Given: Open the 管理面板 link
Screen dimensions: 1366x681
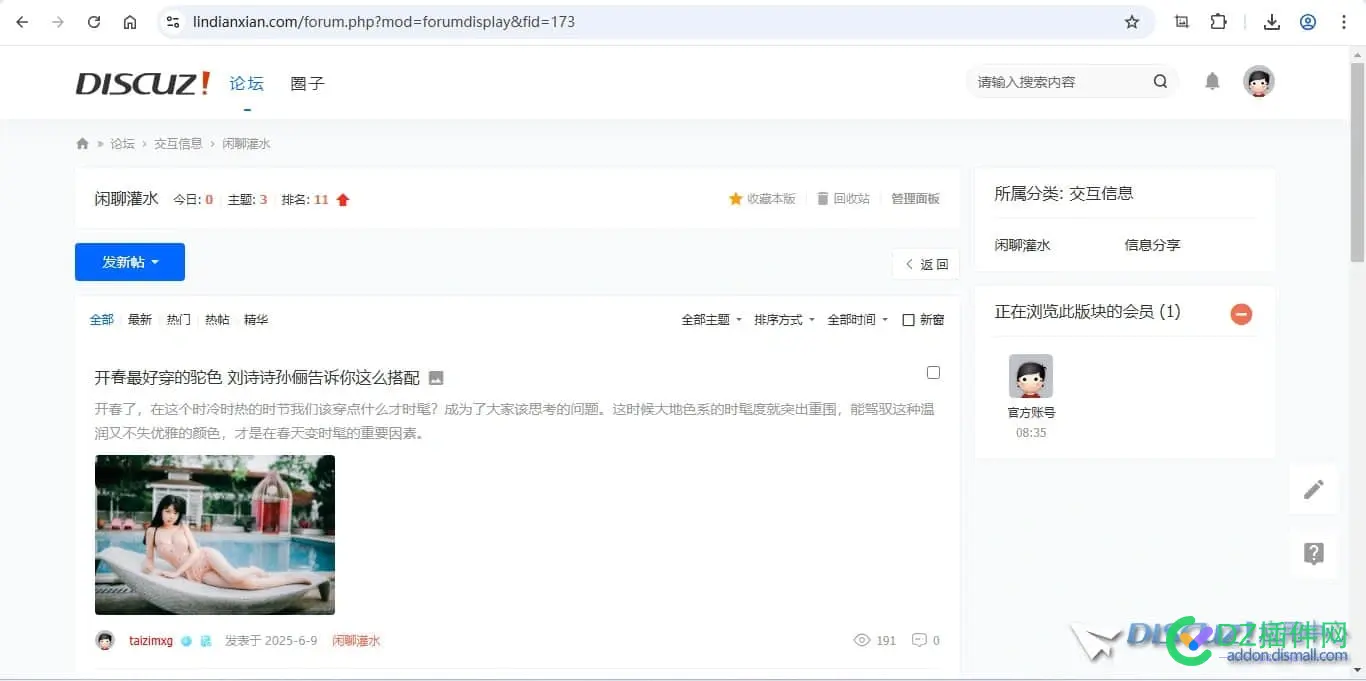Looking at the screenshot, I should 915,199.
